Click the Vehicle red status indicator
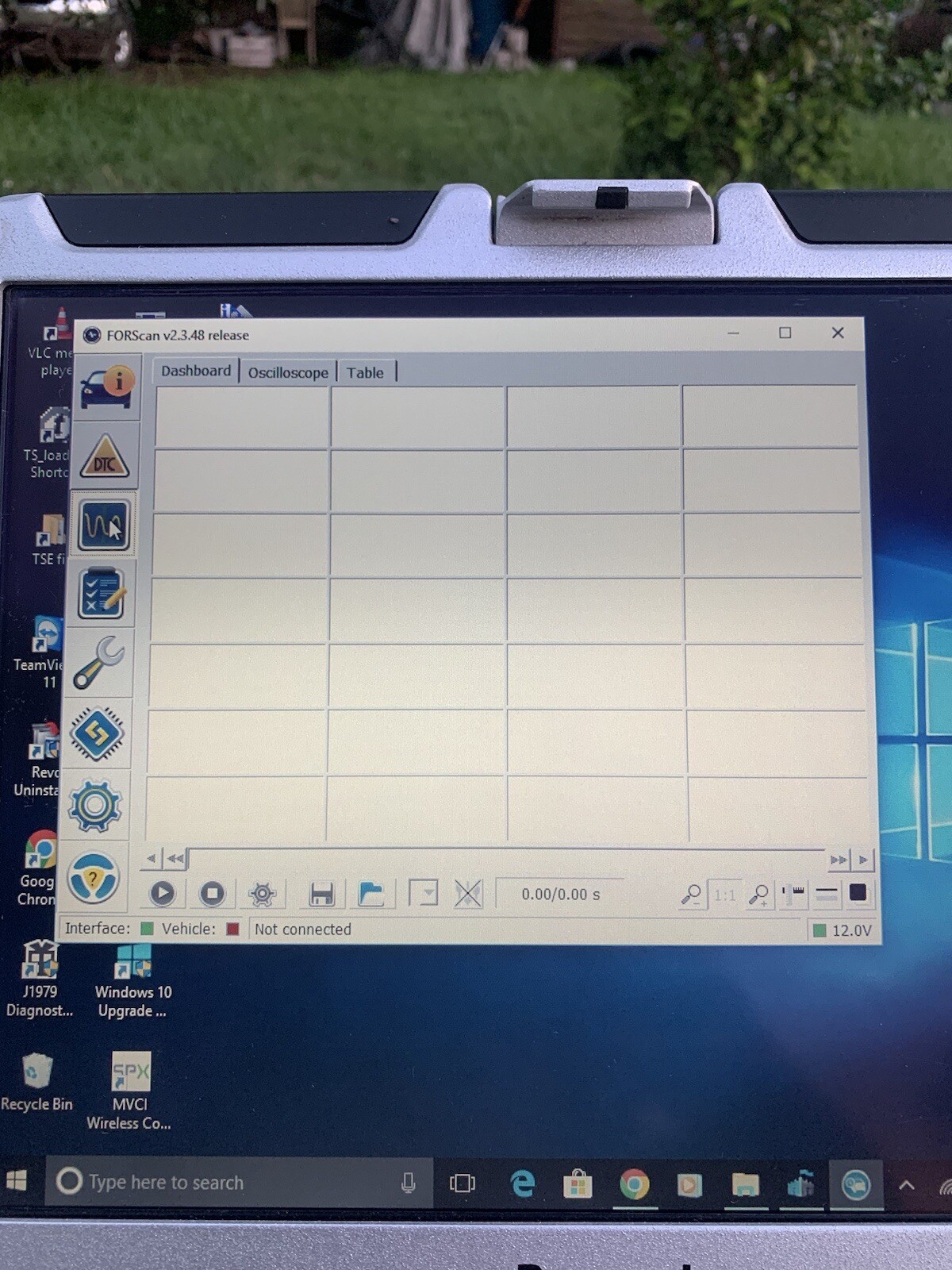Viewport: 952px width, 1270px height. (x=232, y=929)
